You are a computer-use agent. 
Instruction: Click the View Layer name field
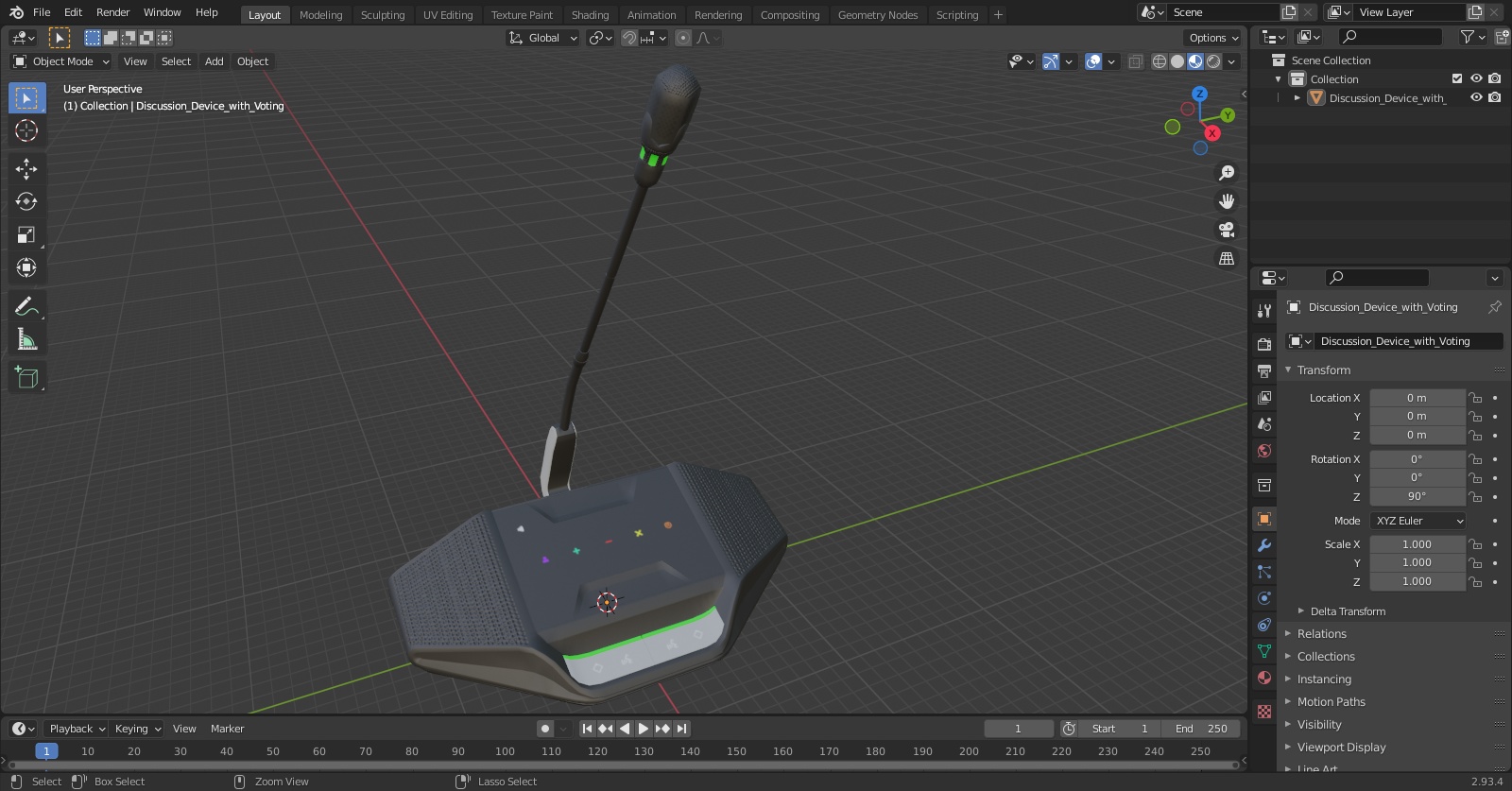click(1409, 12)
